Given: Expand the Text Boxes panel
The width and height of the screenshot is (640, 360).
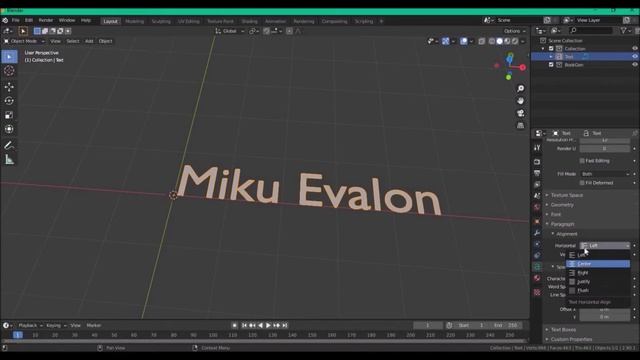Looking at the screenshot, I should [563, 329].
